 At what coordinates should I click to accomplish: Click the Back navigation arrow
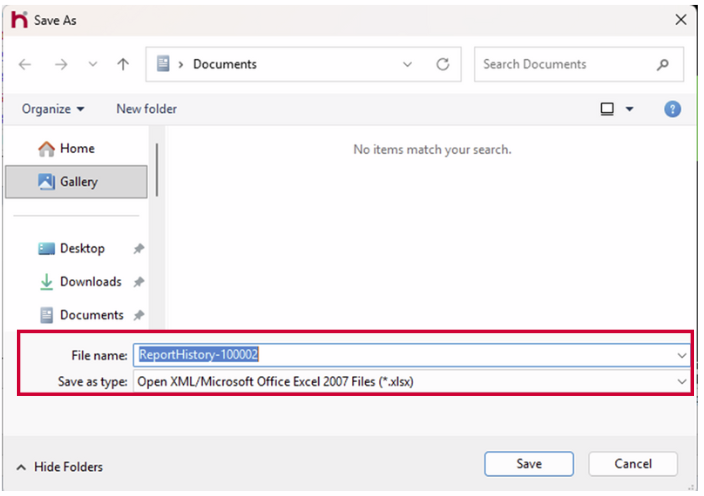tap(26, 64)
